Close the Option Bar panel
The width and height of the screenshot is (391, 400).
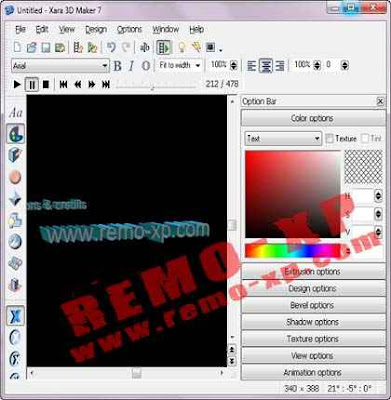(x=380, y=101)
